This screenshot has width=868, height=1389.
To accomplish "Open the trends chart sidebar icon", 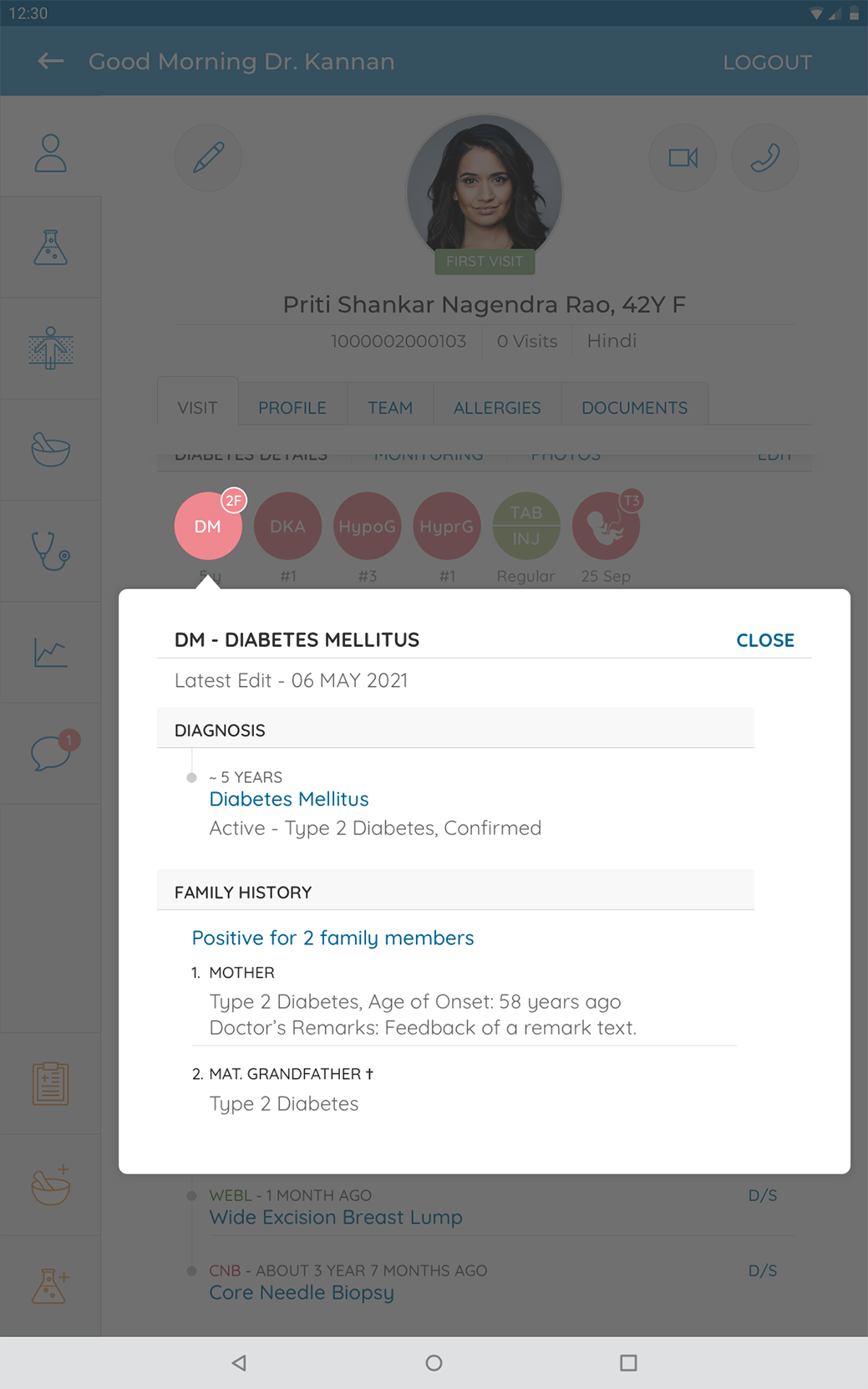I will [x=50, y=653].
